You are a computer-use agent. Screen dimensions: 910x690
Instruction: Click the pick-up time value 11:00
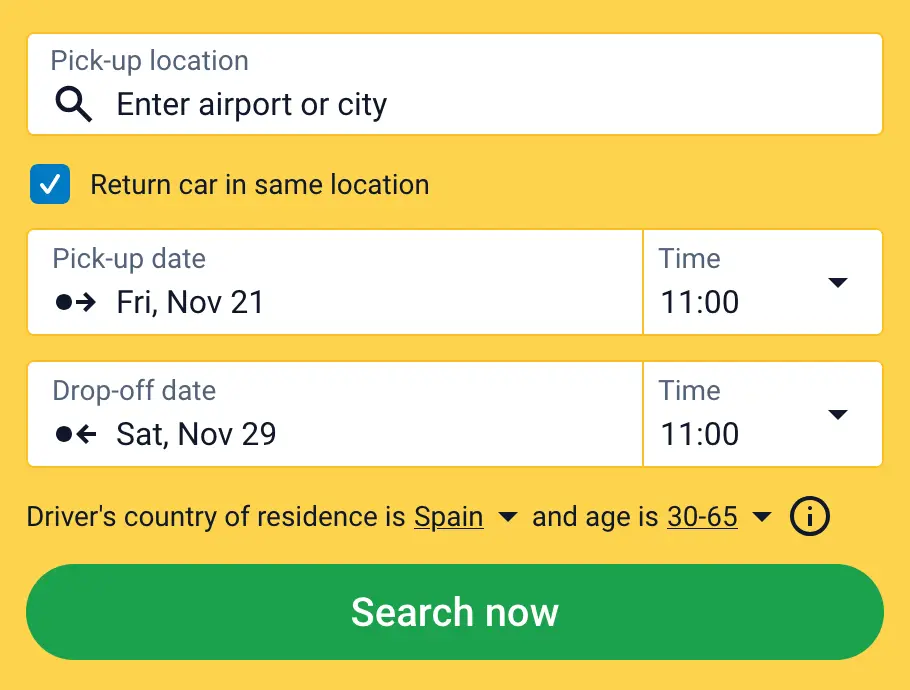point(700,302)
